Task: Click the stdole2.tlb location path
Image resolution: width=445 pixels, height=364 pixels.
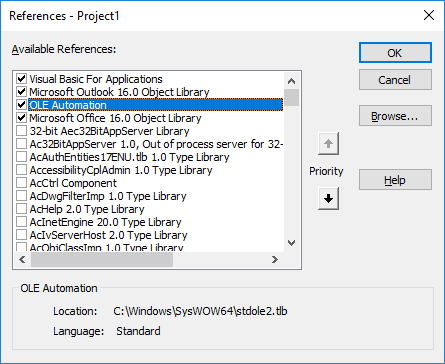Action: (x=200, y=311)
